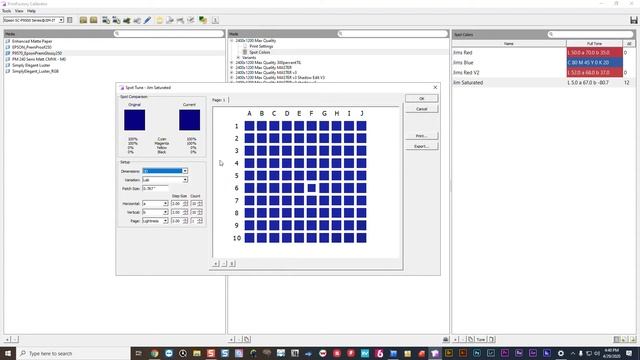Open the Vertical axis dropdown
The height and width of the screenshot is (360, 640).
point(165,212)
